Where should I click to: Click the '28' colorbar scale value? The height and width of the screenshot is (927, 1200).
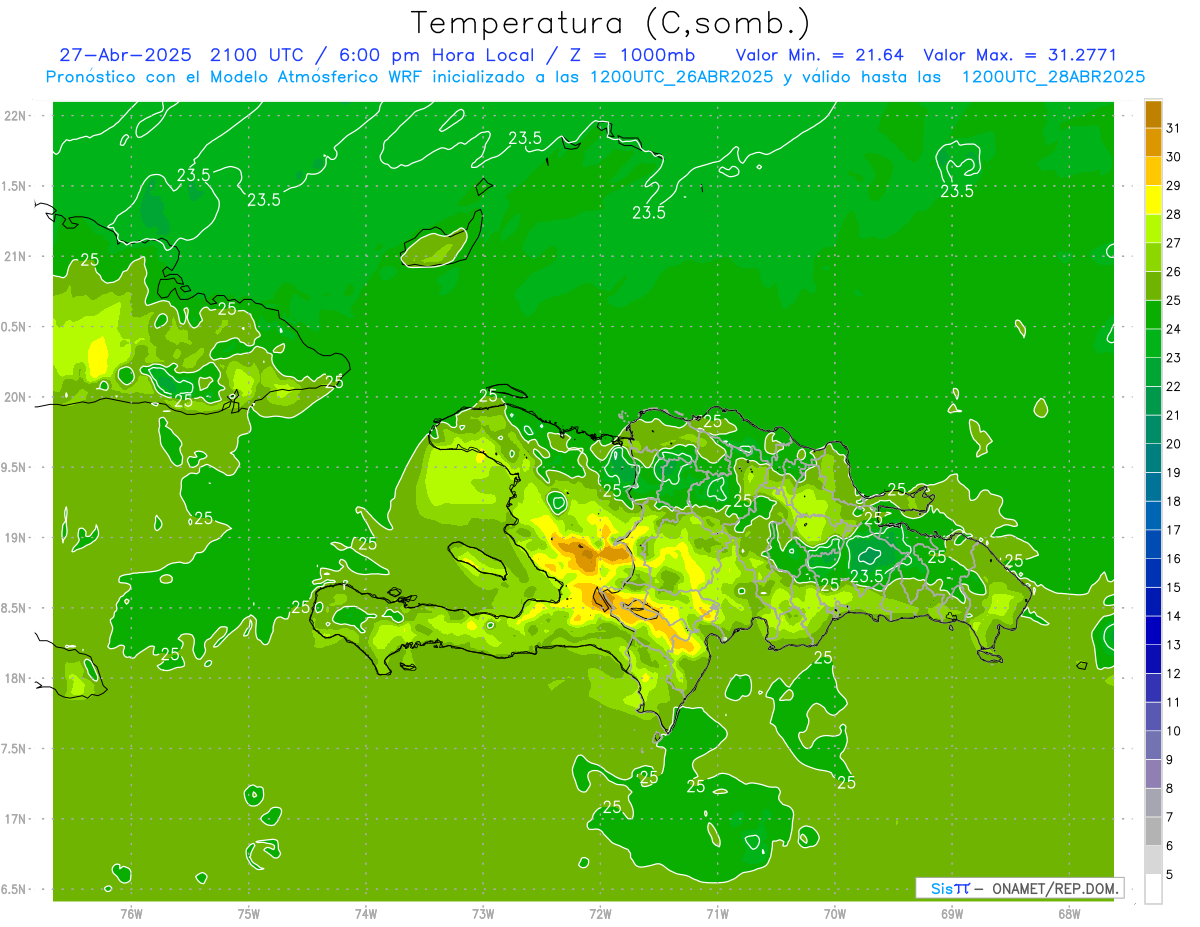click(1174, 214)
